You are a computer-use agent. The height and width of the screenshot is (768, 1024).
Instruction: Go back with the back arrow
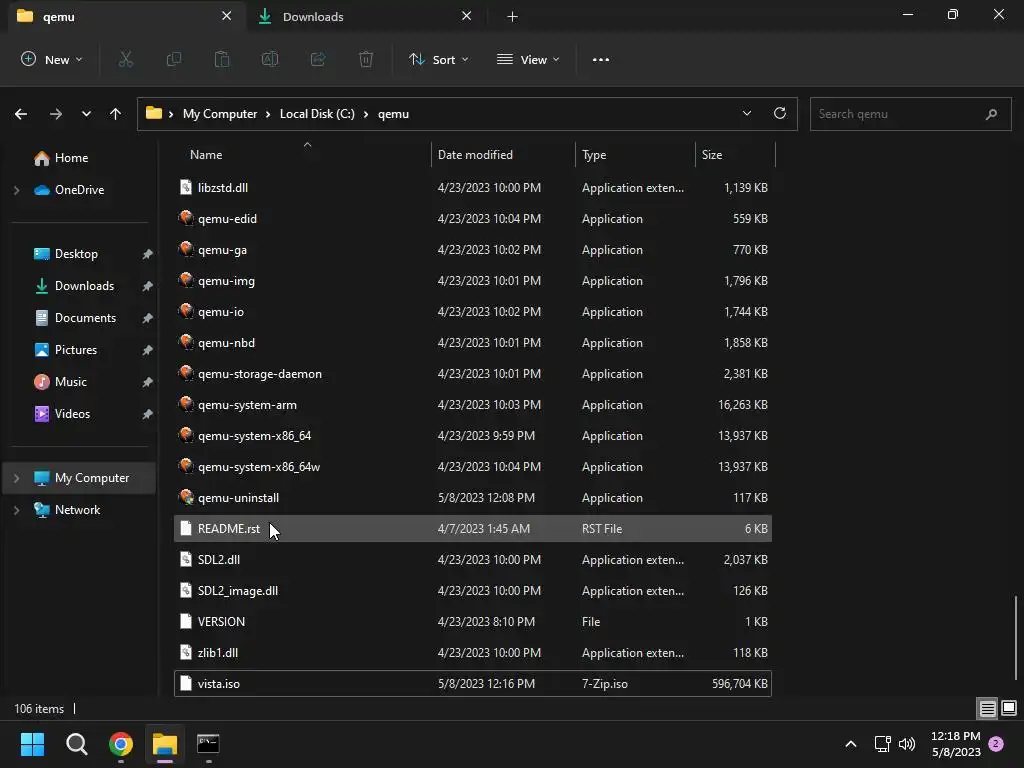[x=21, y=114]
